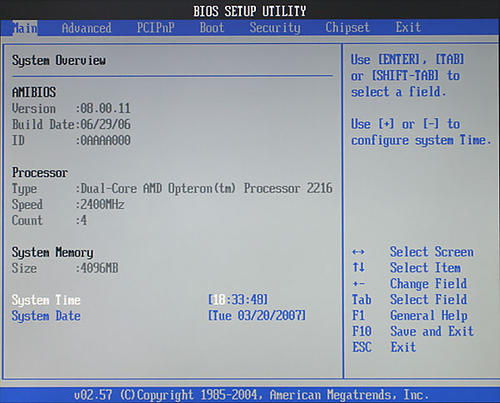This screenshot has width=500, height=403.
Task: Click the Tab Select Field entry
Action: 410,299
